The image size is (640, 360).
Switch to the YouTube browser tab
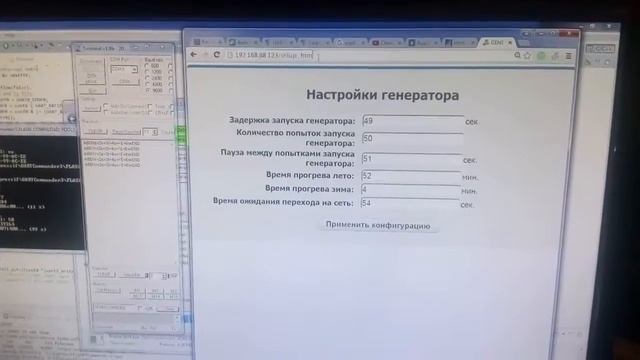click(x=386, y=42)
